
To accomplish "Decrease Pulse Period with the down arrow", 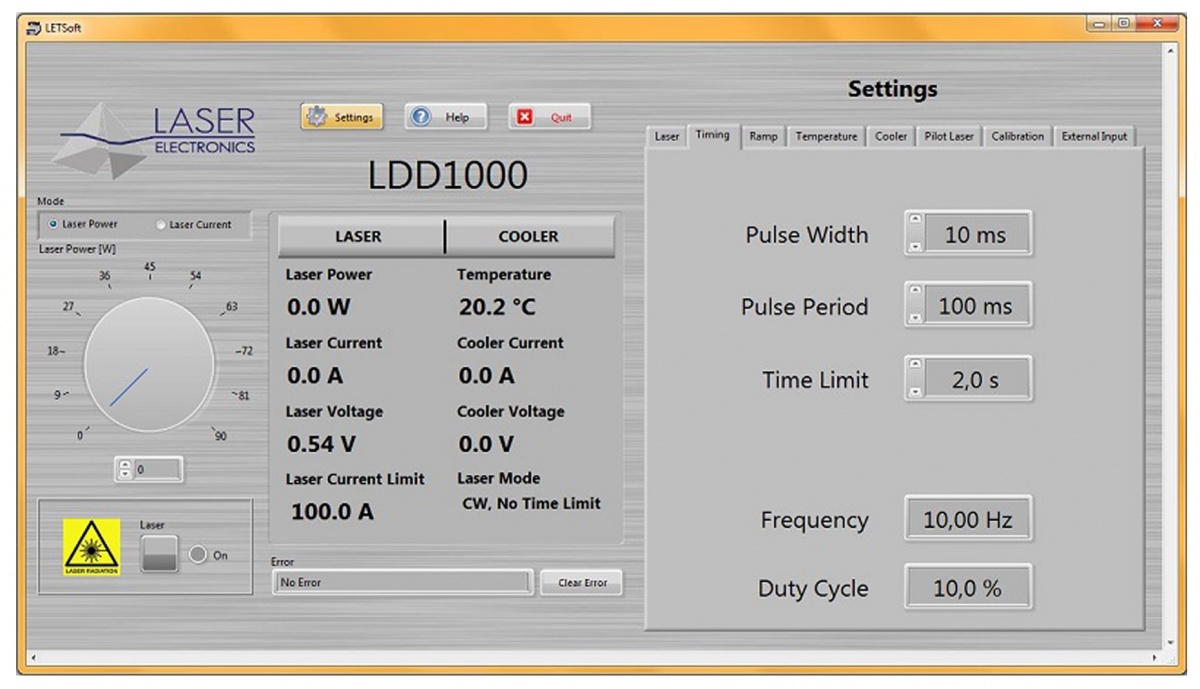I will click(x=915, y=318).
